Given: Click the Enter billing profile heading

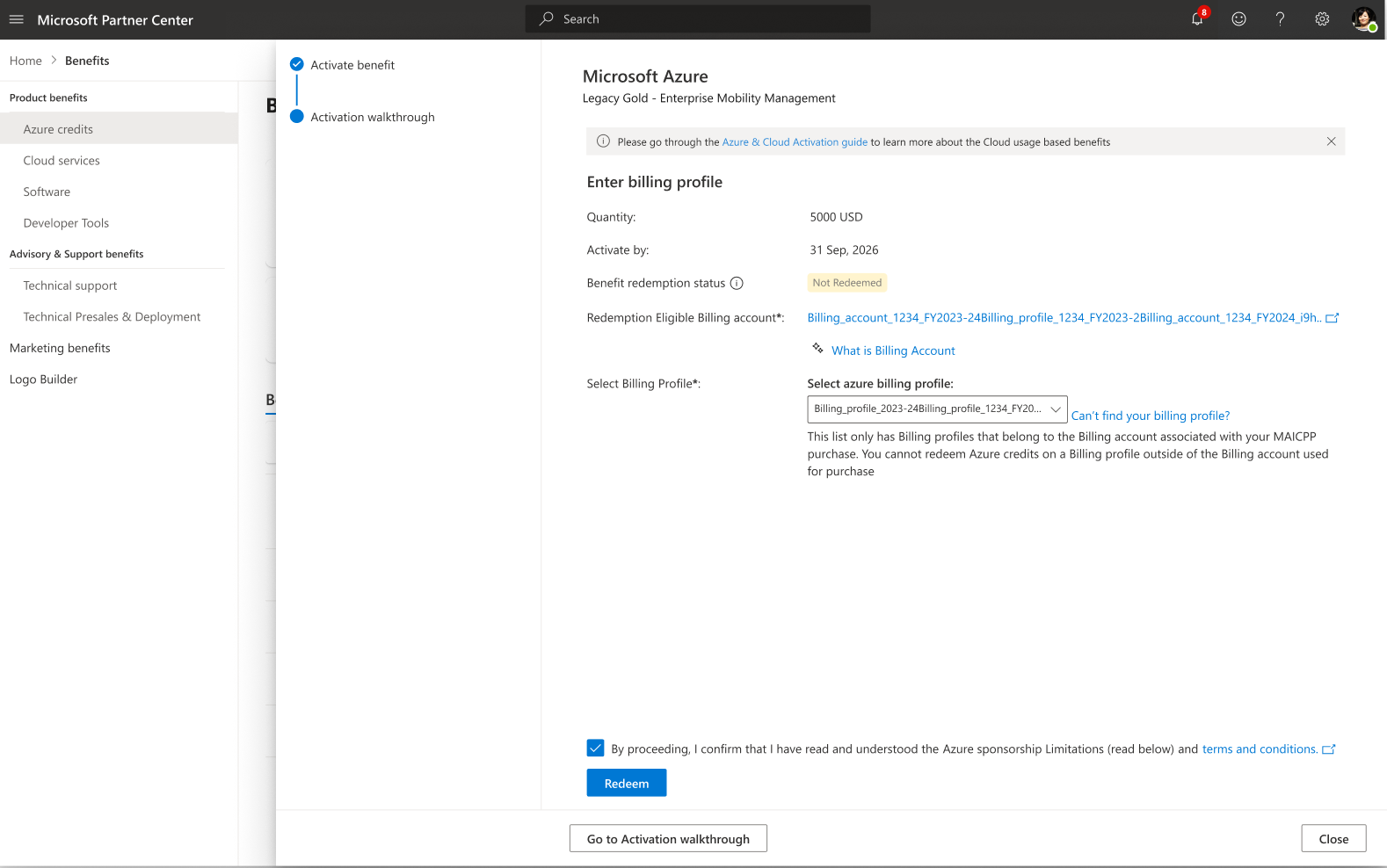Looking at the screenshot, I should [655, 182].
